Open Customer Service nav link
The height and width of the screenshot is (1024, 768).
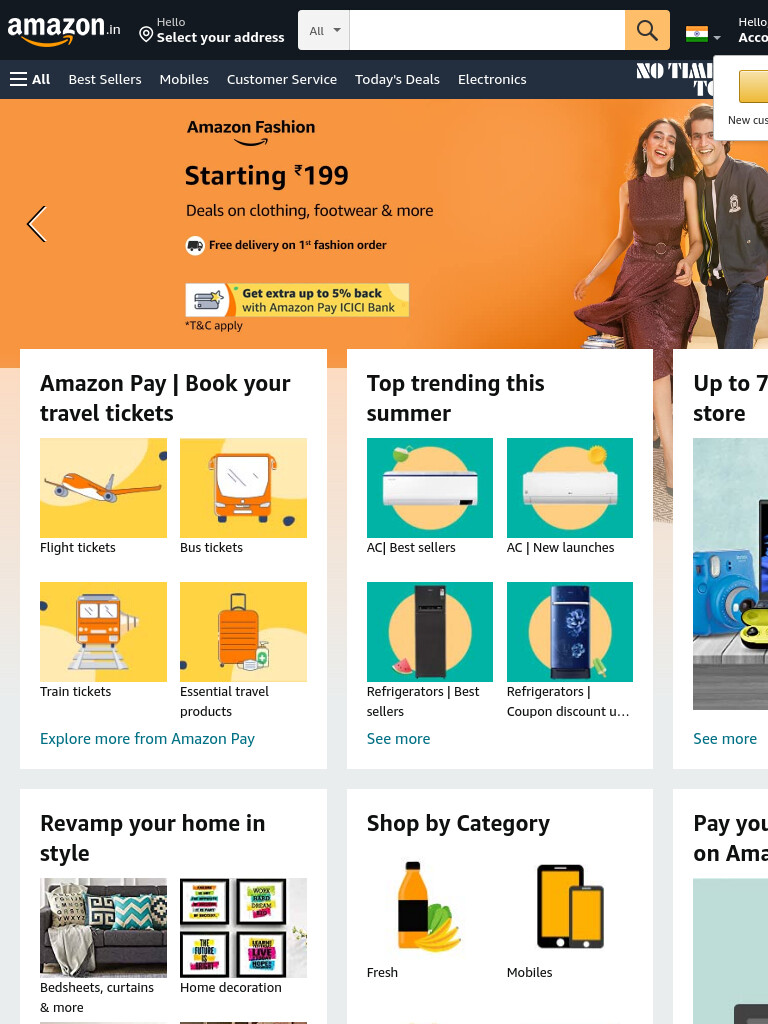click(x=282, y=79)
